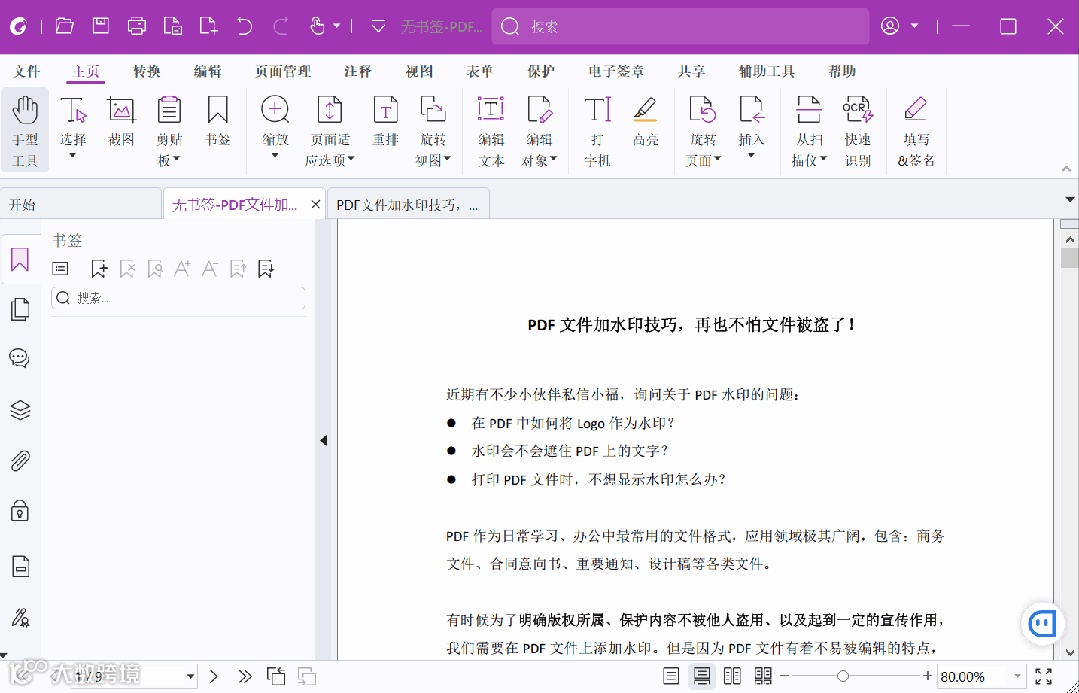Click Rotate Pages (旋转页面)
This screenshot has width=1079, height=693.
(703, 130)
